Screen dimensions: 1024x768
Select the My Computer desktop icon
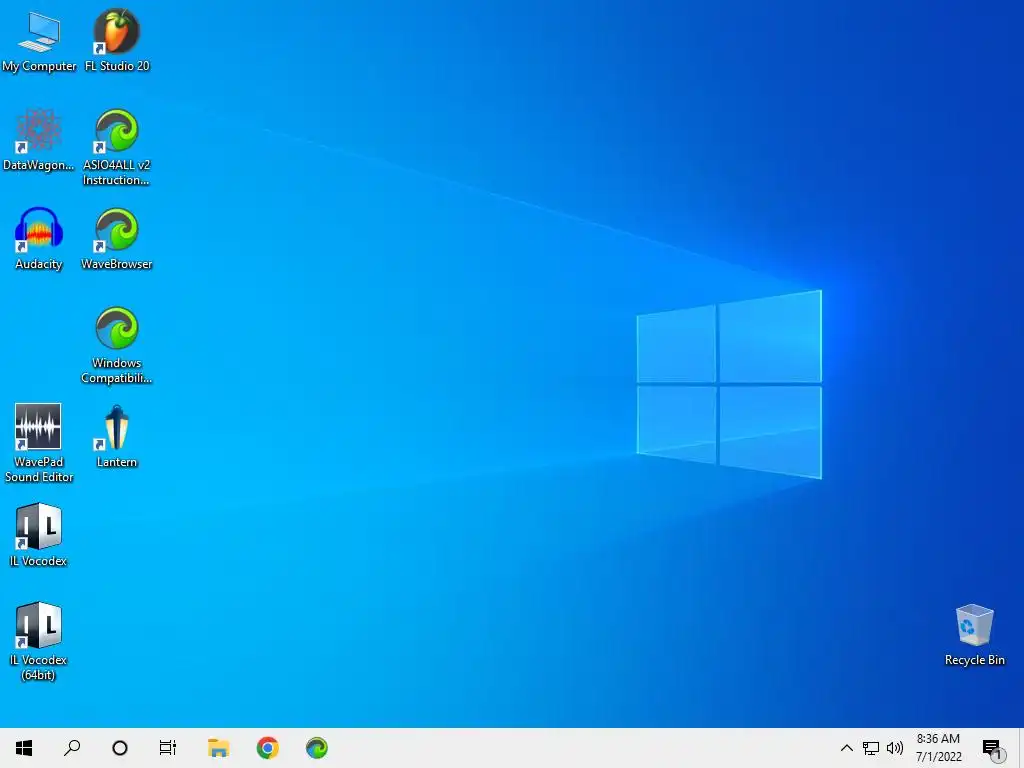tap(39, 40)
